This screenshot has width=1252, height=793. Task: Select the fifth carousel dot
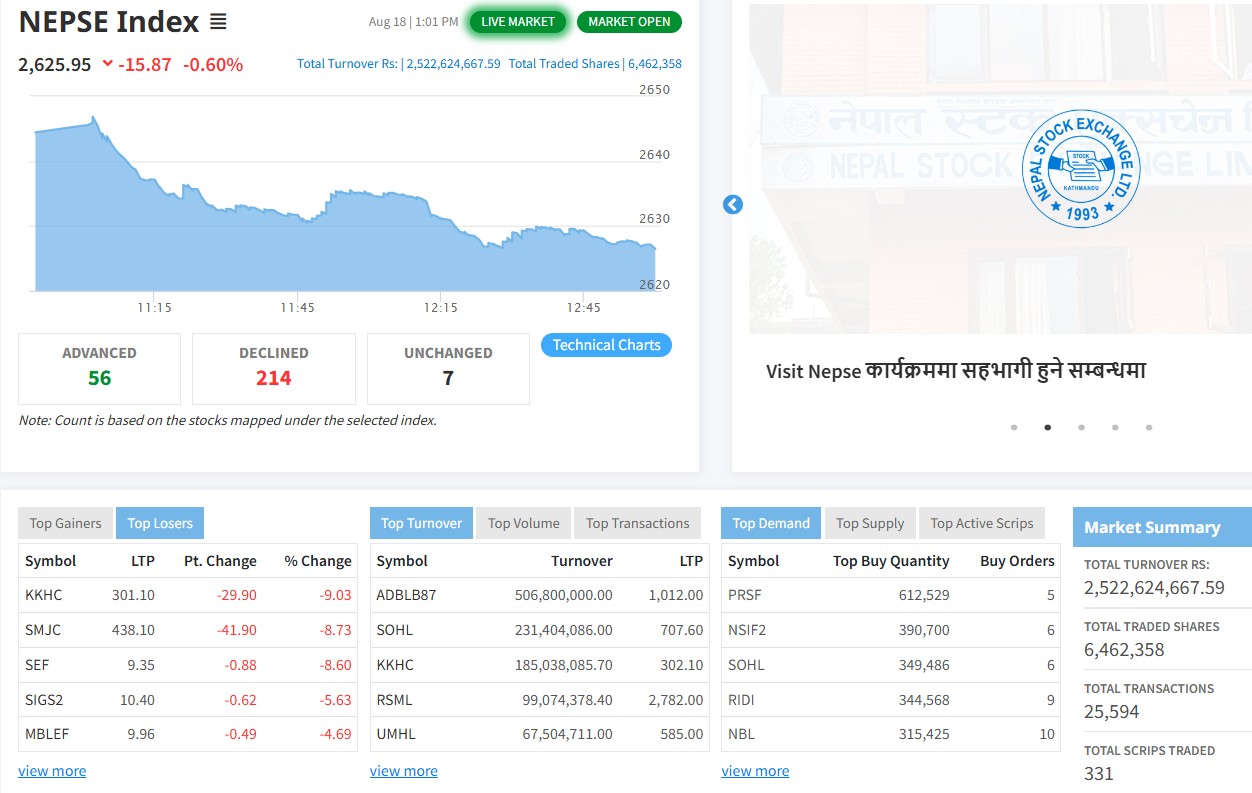pos(1149,427)
